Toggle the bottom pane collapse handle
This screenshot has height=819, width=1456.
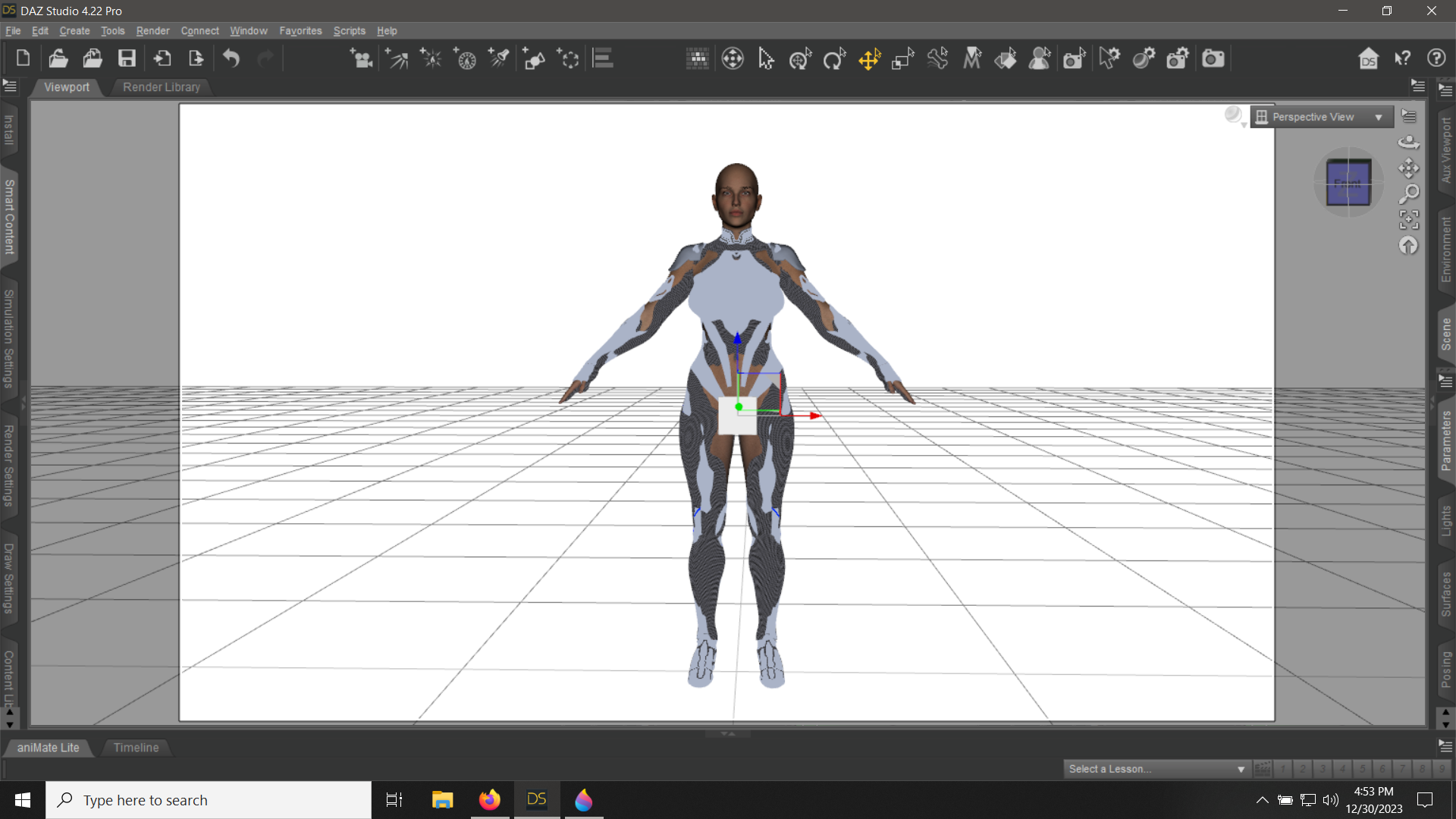(x=727, y=733)
